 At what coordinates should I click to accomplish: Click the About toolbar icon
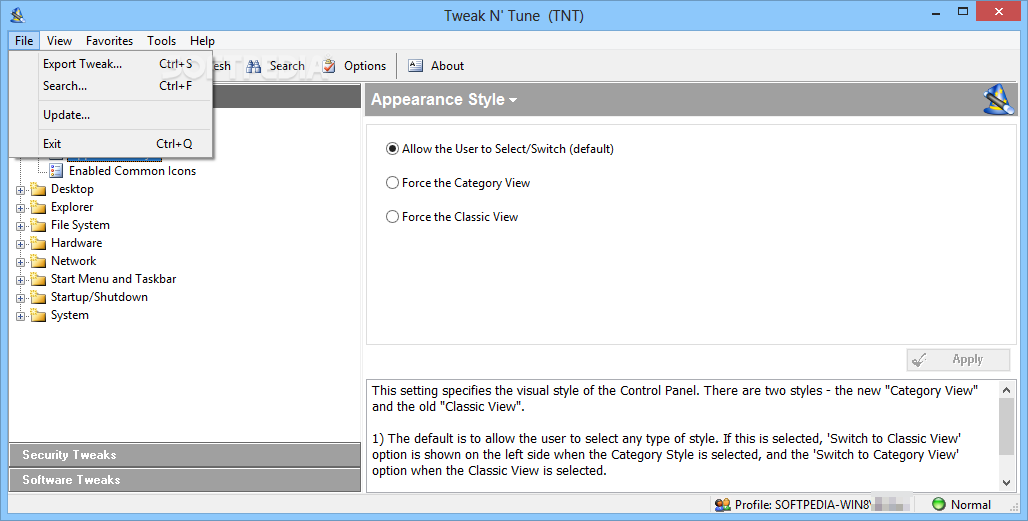(416, 66)
